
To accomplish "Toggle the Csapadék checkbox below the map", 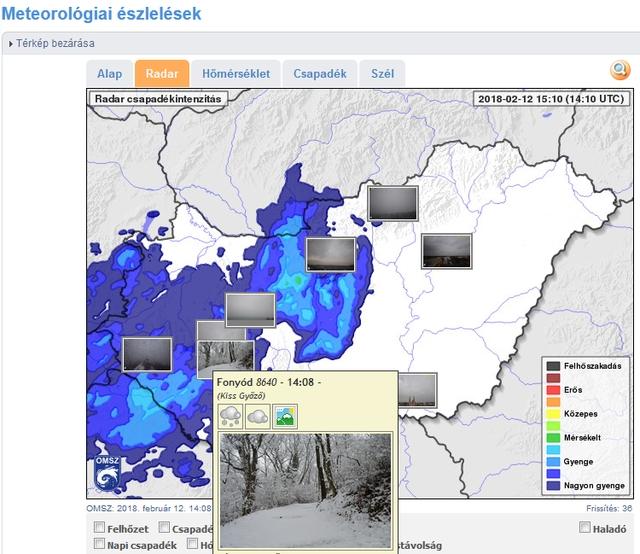I will pyautogui.click(x=164, y=527).
